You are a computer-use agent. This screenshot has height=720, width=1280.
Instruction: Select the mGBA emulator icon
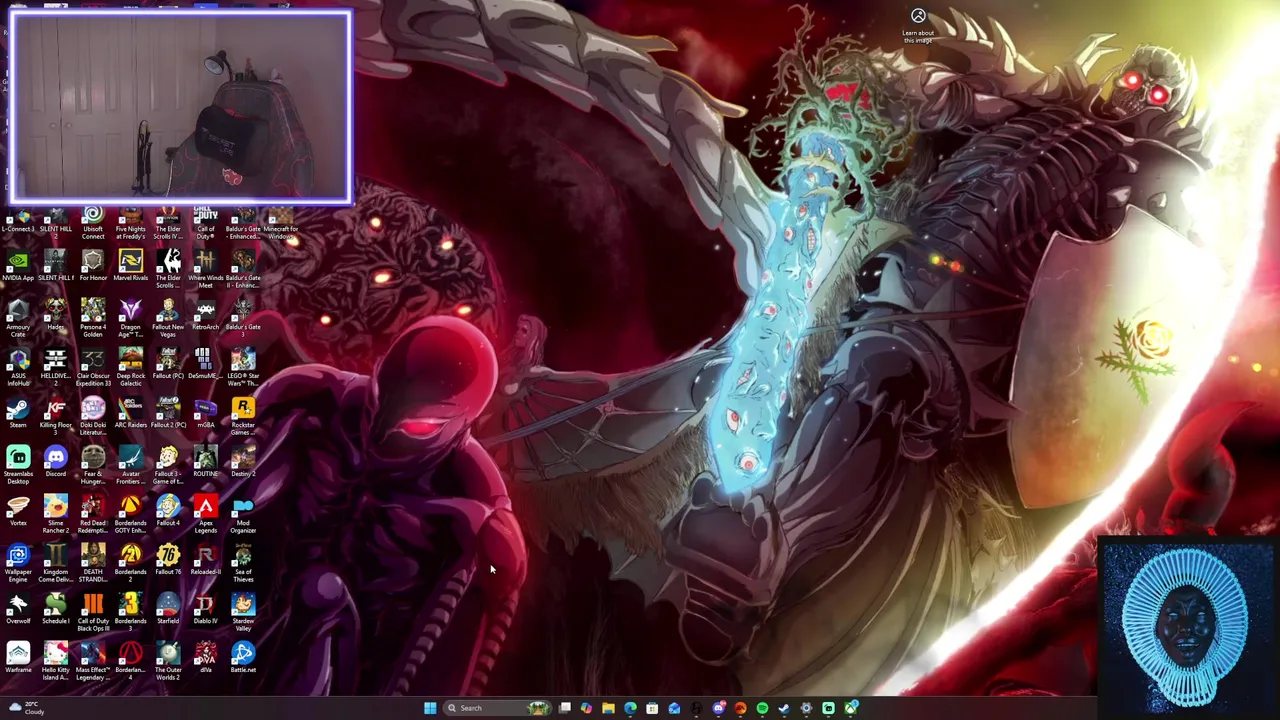[205, 414]
